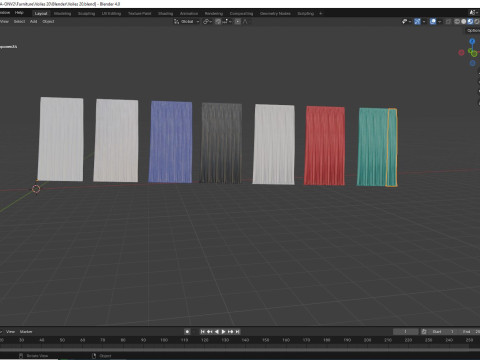Toggle the snapping magnet
This screenshot has width=480, height=360.
pos(218,22)
